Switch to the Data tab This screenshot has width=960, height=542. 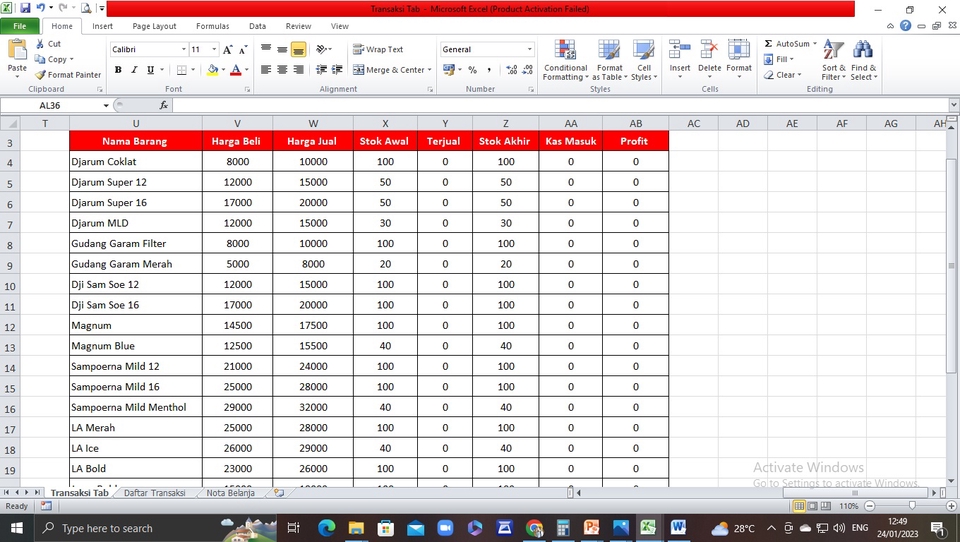point(257,26)
